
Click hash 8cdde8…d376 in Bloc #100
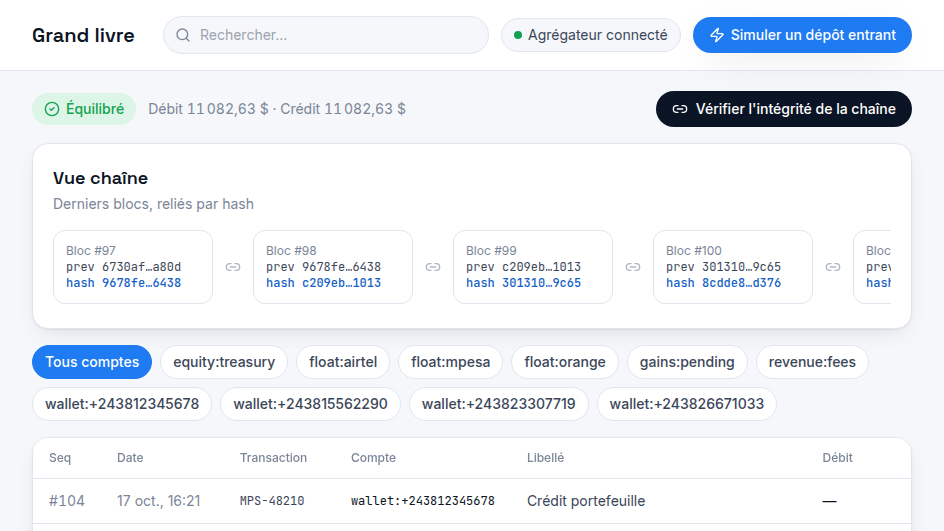point(723,283)
